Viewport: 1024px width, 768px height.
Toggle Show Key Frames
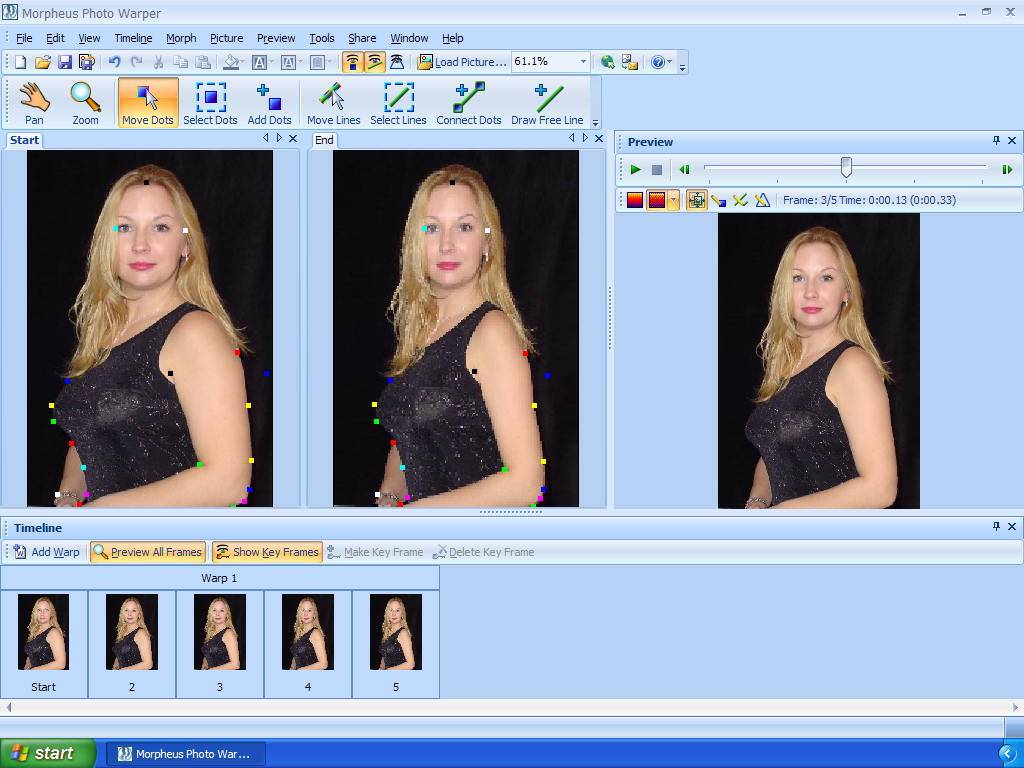267,552
